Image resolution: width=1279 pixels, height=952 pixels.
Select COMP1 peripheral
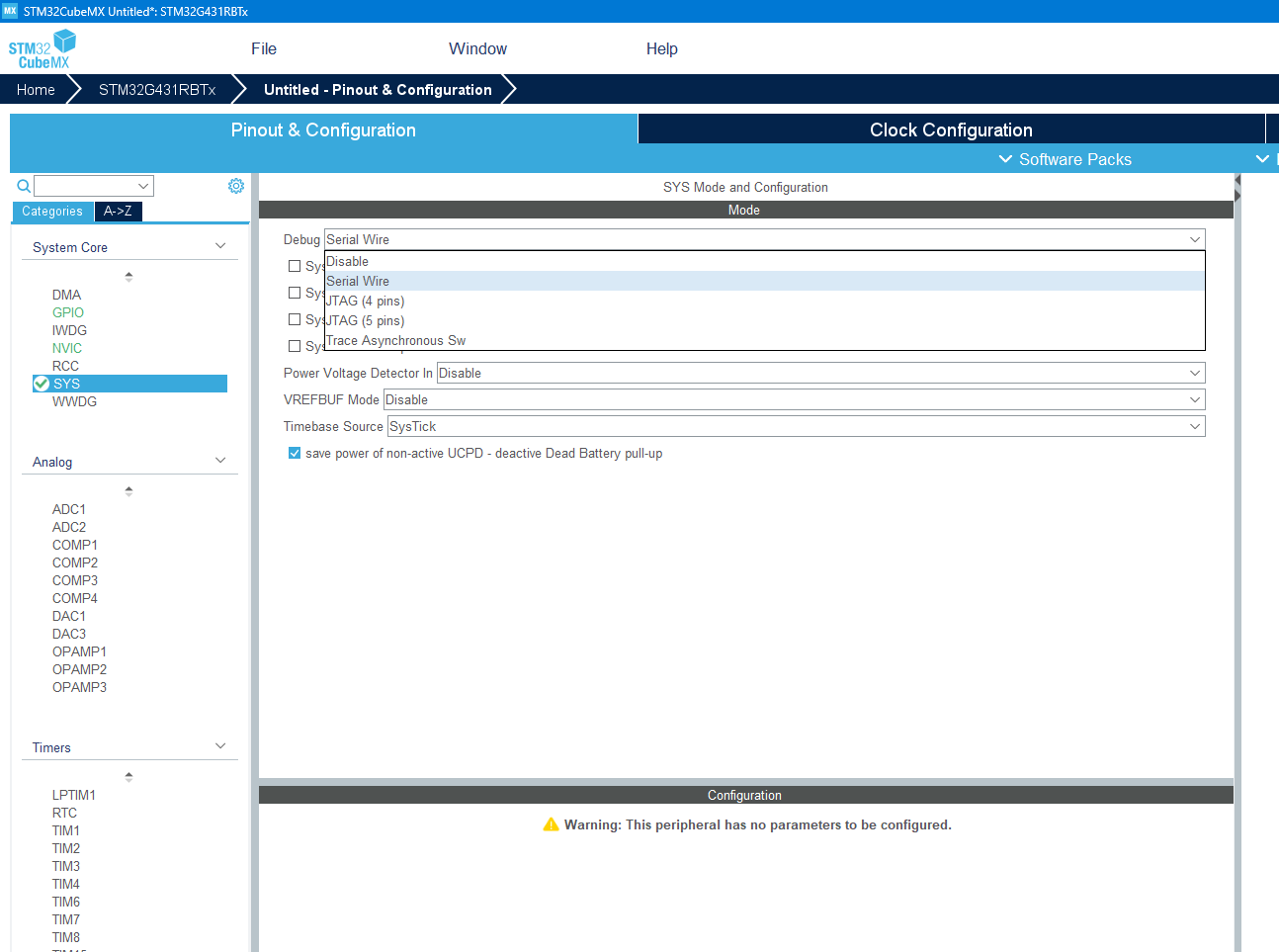[75, 545]
